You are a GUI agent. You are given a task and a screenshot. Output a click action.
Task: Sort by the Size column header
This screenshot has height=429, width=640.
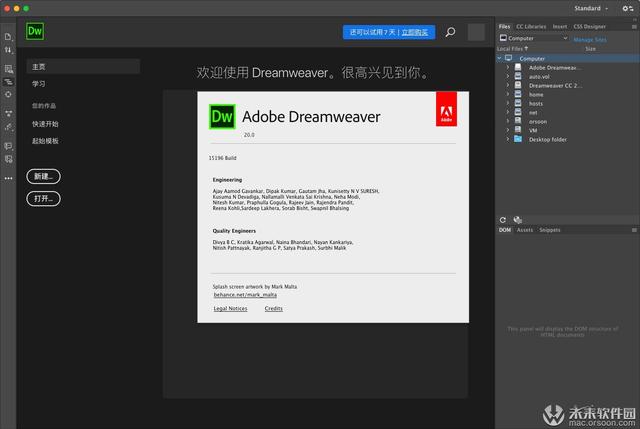590,49
